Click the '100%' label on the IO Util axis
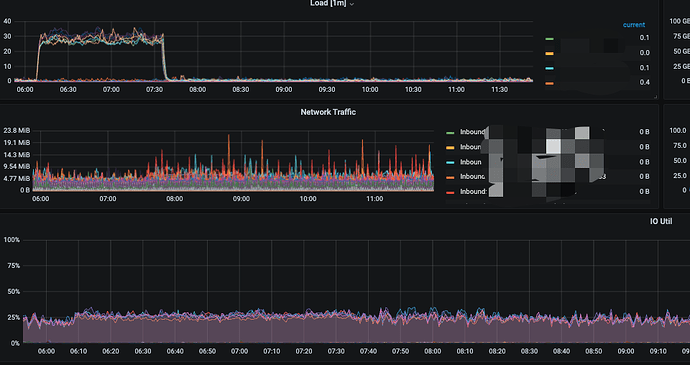The width and height of the screenshot is (690, 365). click(x=12, y=240)
